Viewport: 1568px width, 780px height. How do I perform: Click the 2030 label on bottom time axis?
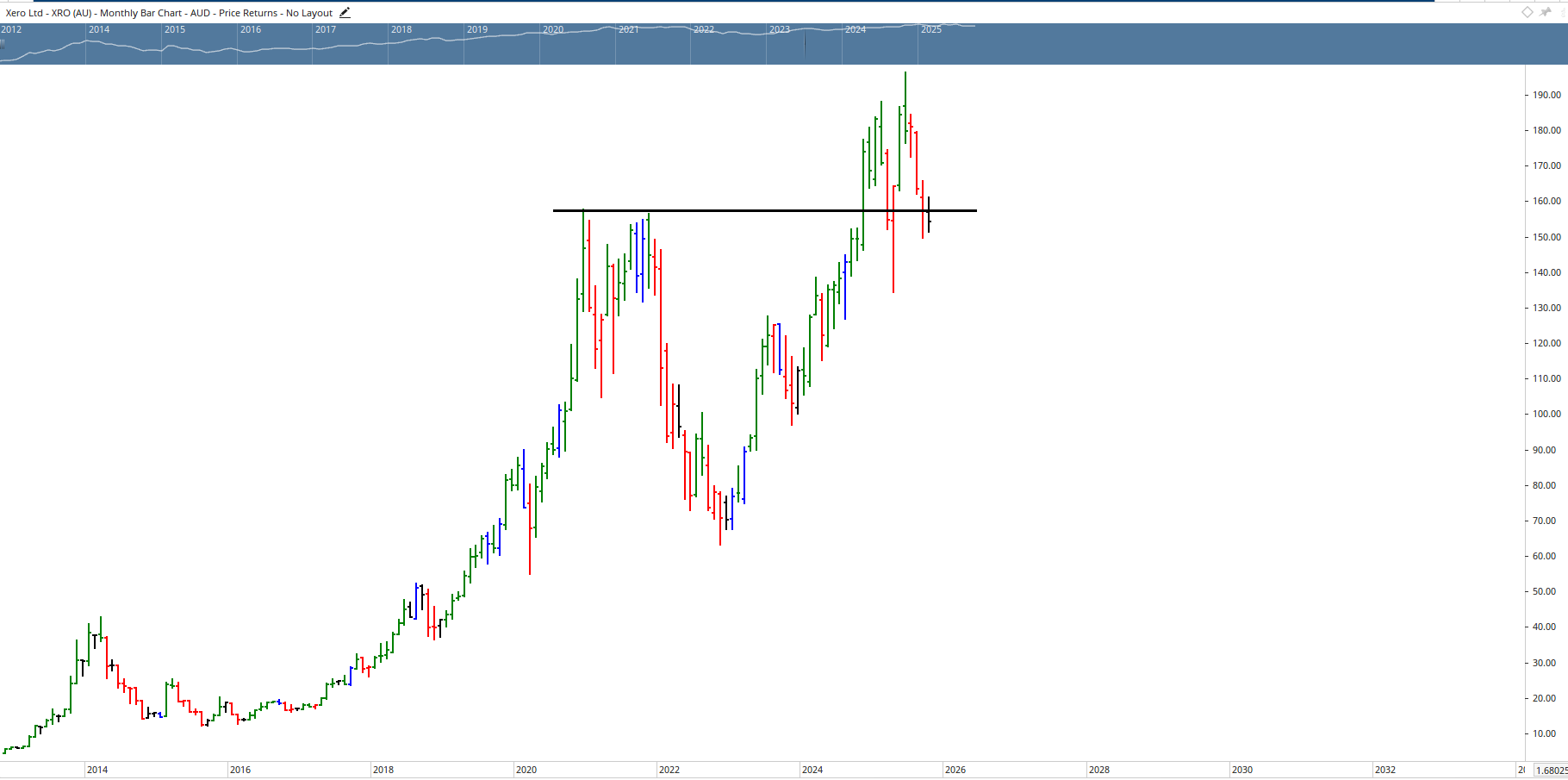1241,770
